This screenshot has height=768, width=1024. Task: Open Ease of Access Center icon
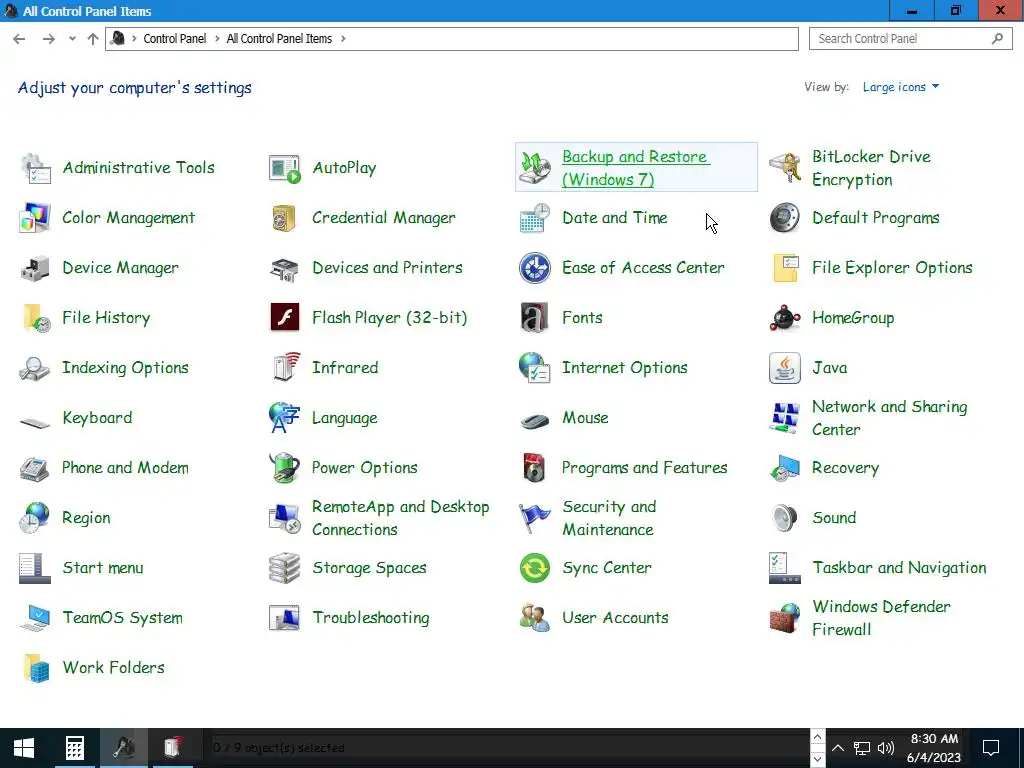coord(535,268)
